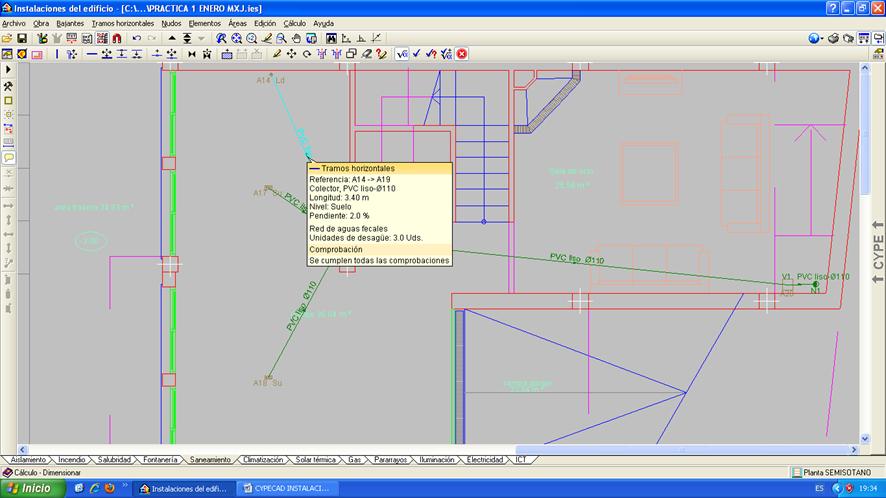Click the open file folder icon
This screenshot has width=886, height=498.
coord(7,38)
